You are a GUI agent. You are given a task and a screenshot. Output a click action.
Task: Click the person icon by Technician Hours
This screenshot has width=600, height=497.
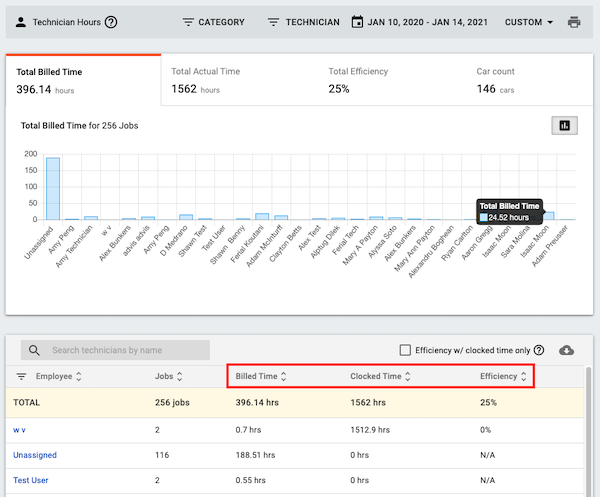(x=21, y=22)
